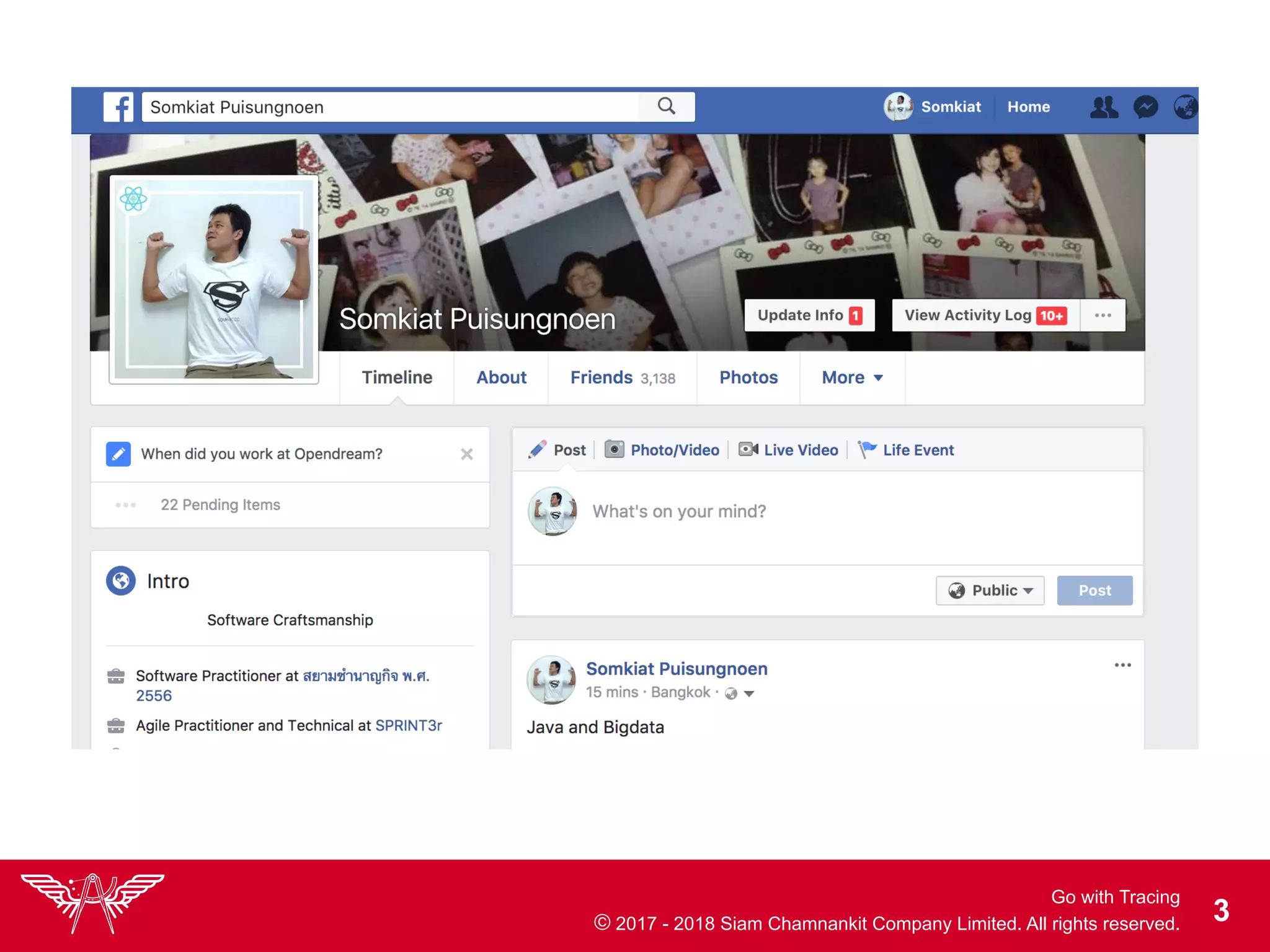Click the search magnifier icon
Image resolution: width=1270 pixels, height=952 pixels.
[x=666, y=107]
